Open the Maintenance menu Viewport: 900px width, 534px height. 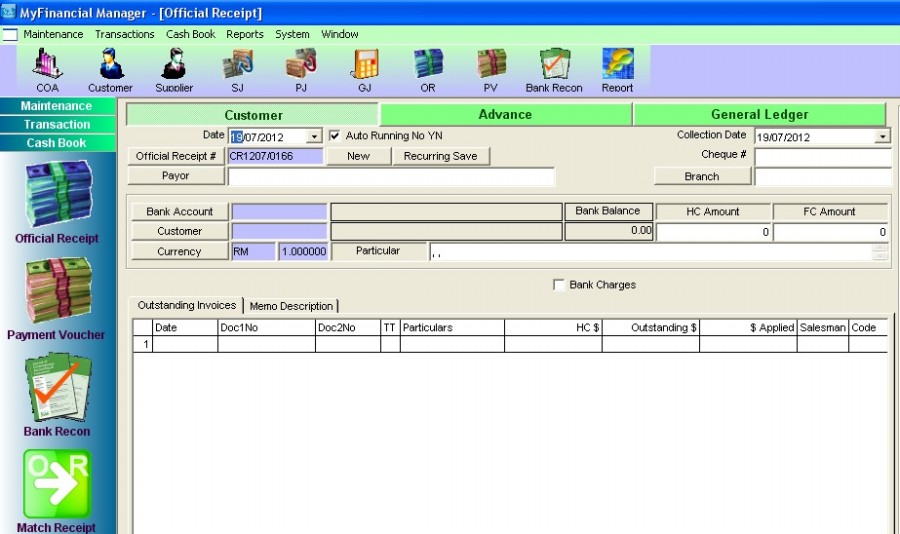[53, 34]
